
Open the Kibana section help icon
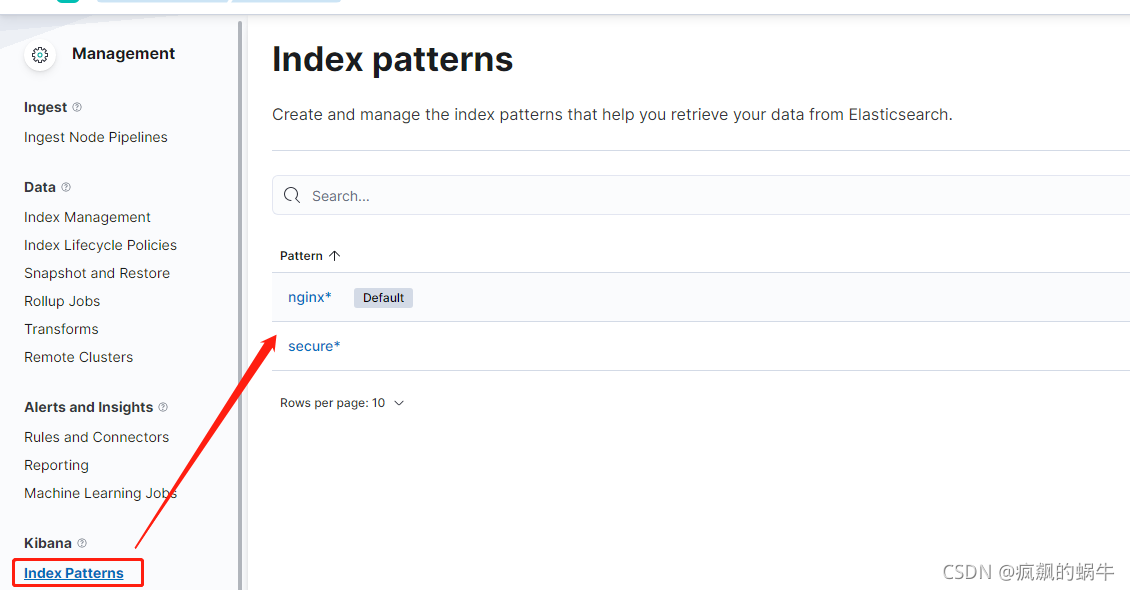[82, 543]
